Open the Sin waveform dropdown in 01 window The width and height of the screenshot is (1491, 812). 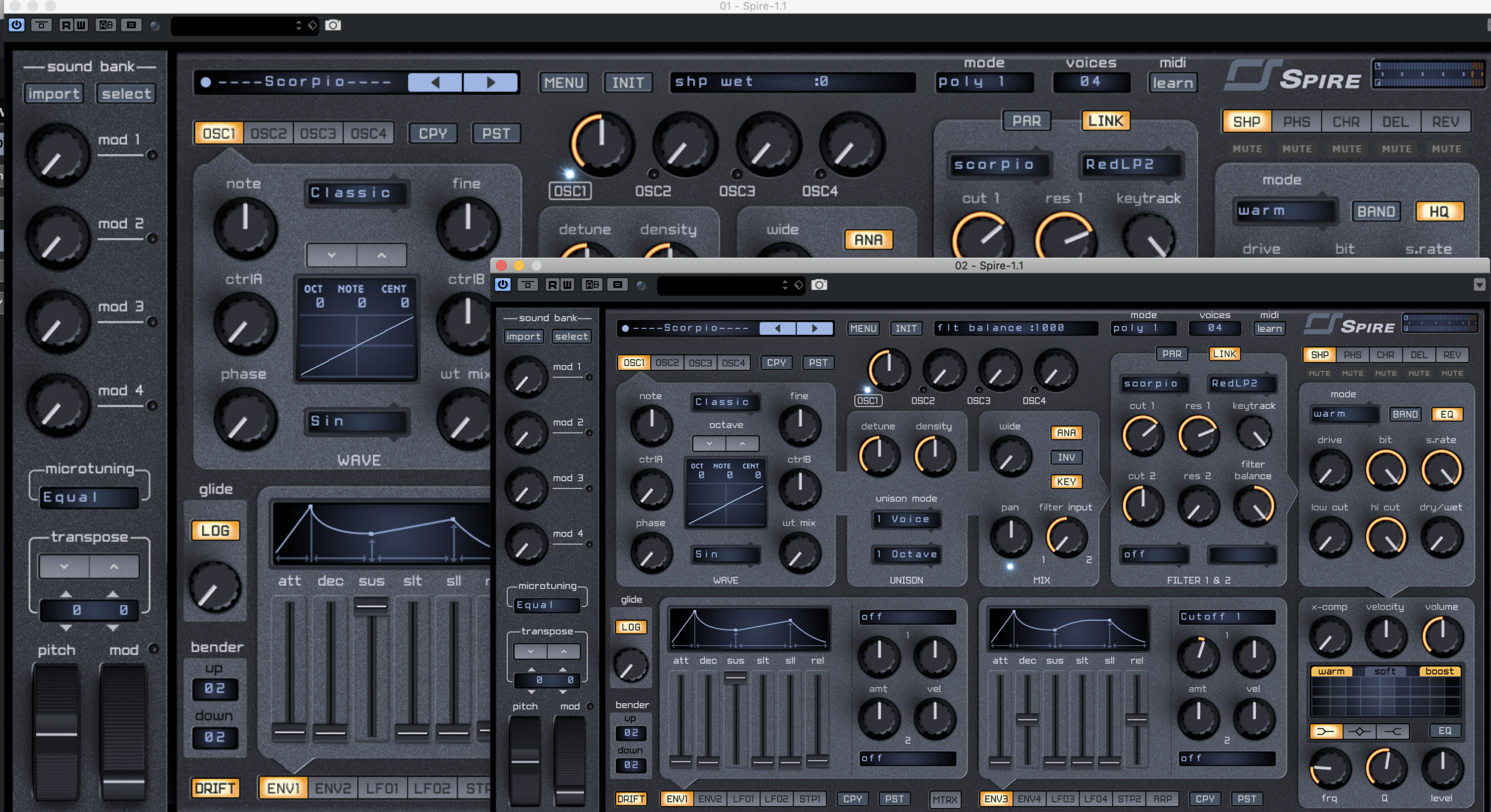[356, 421]
